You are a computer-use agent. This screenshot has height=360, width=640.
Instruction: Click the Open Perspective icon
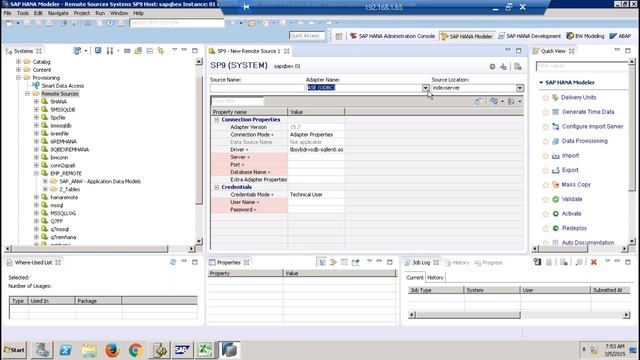pos(339,36)
